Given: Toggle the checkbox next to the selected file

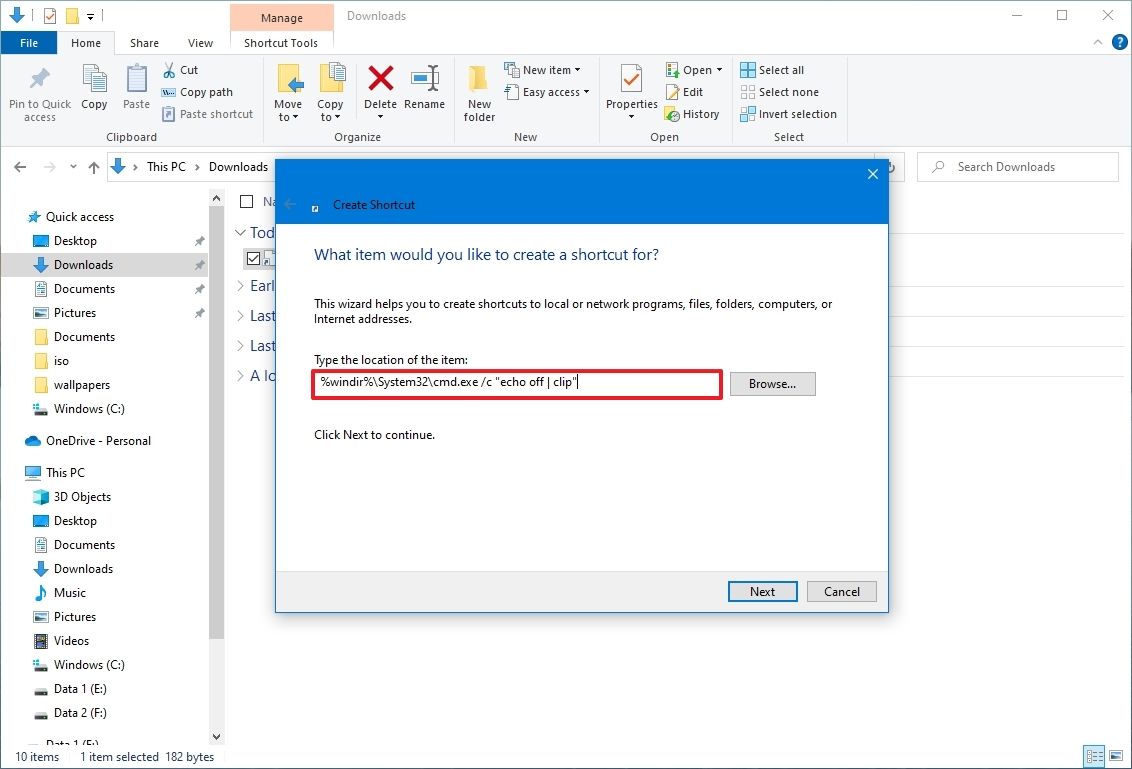Looking at the screenshot, I should point(253,258).
